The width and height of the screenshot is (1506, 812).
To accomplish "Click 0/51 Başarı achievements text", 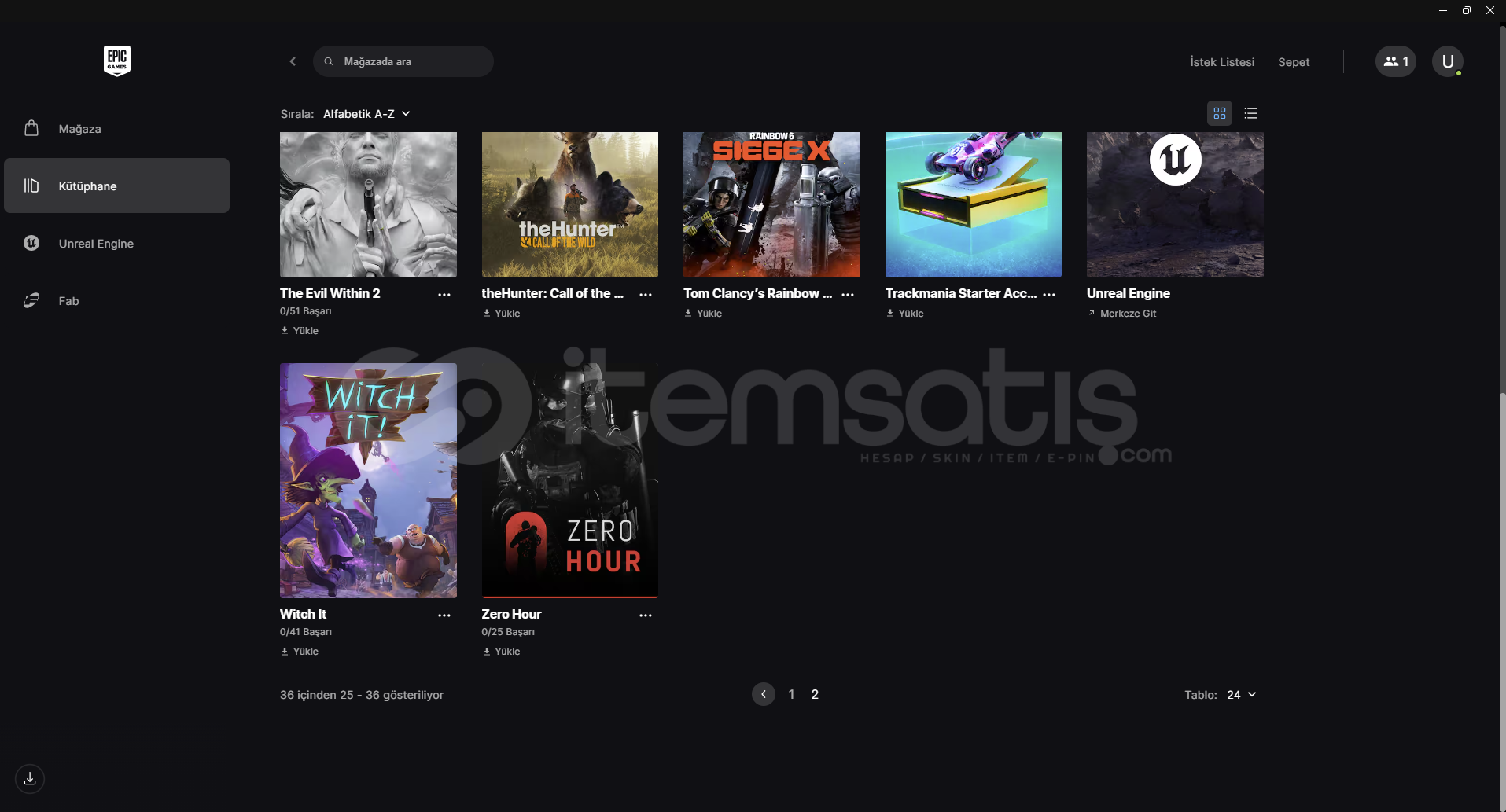I will click(x=306, y=311).
